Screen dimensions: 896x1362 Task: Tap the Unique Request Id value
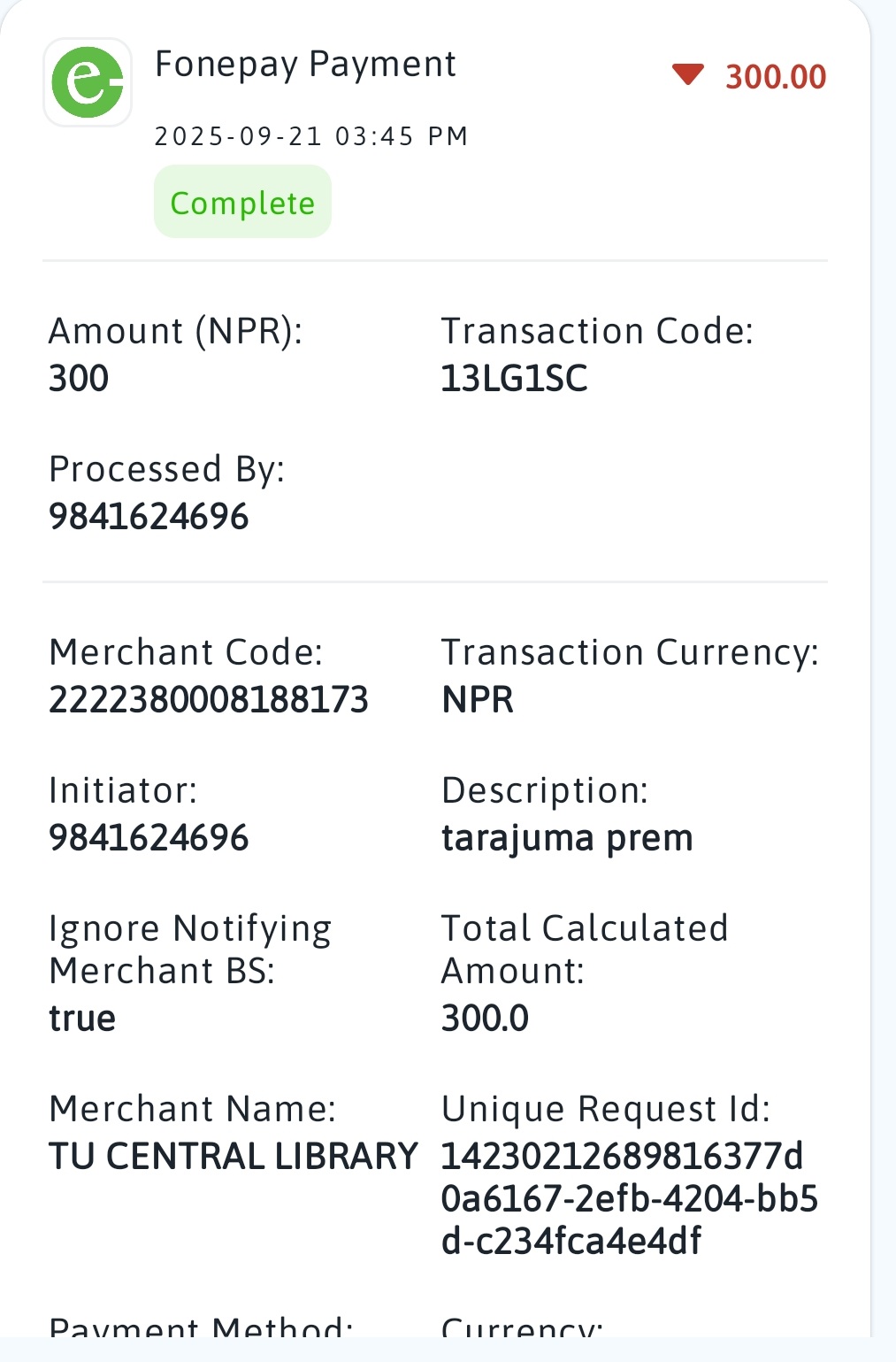629,1199
